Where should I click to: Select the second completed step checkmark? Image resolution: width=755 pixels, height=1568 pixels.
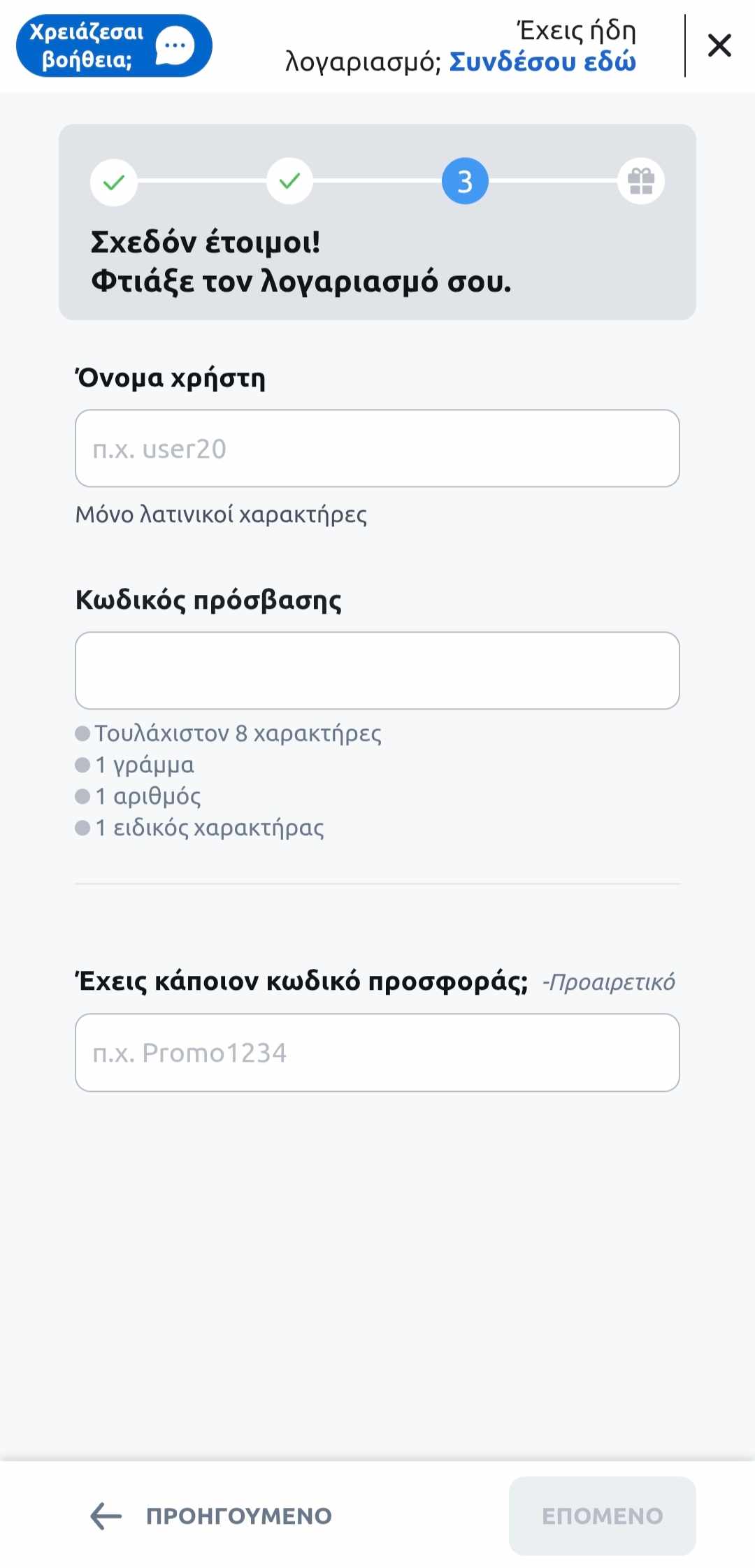coord(289,182)
